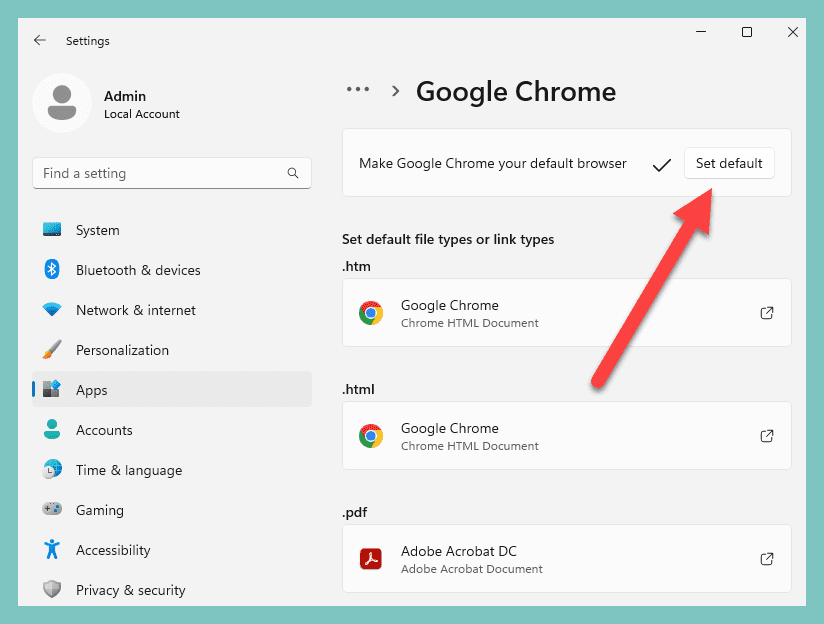
Task: Open Privacy & security settings
Action: 172,590
